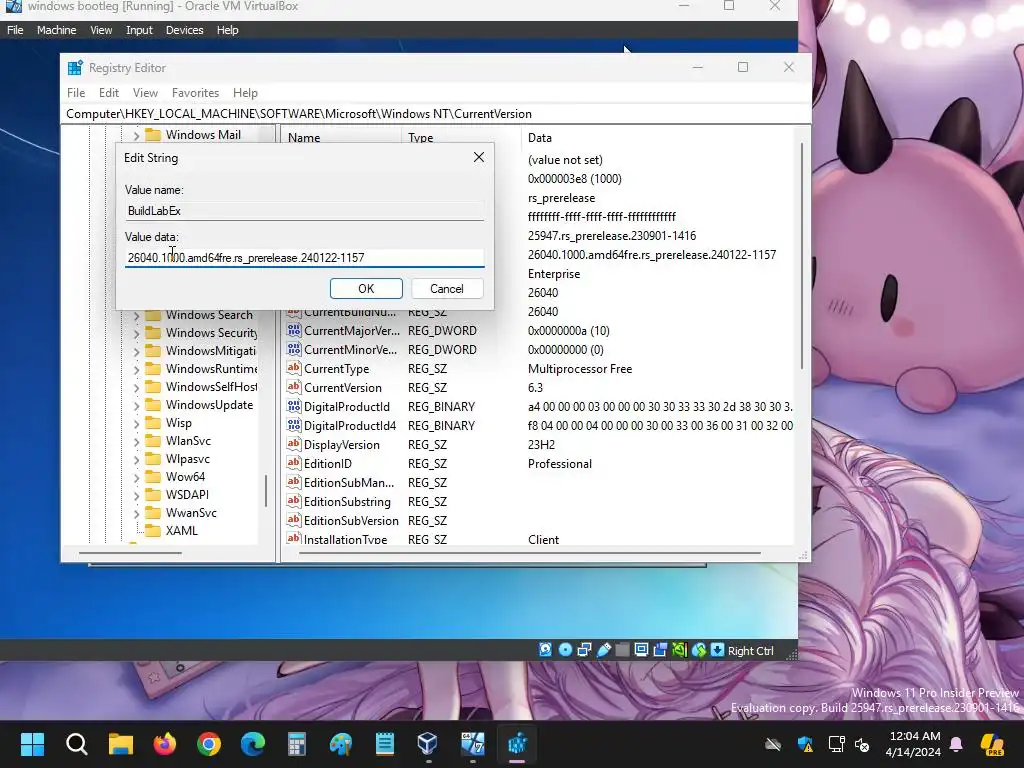Image resolution: width=1024 pixels, height=768 pixels.
Task: Click the shared folders icon in VirtualBox status bar
Action: click(x=622, y=650)
